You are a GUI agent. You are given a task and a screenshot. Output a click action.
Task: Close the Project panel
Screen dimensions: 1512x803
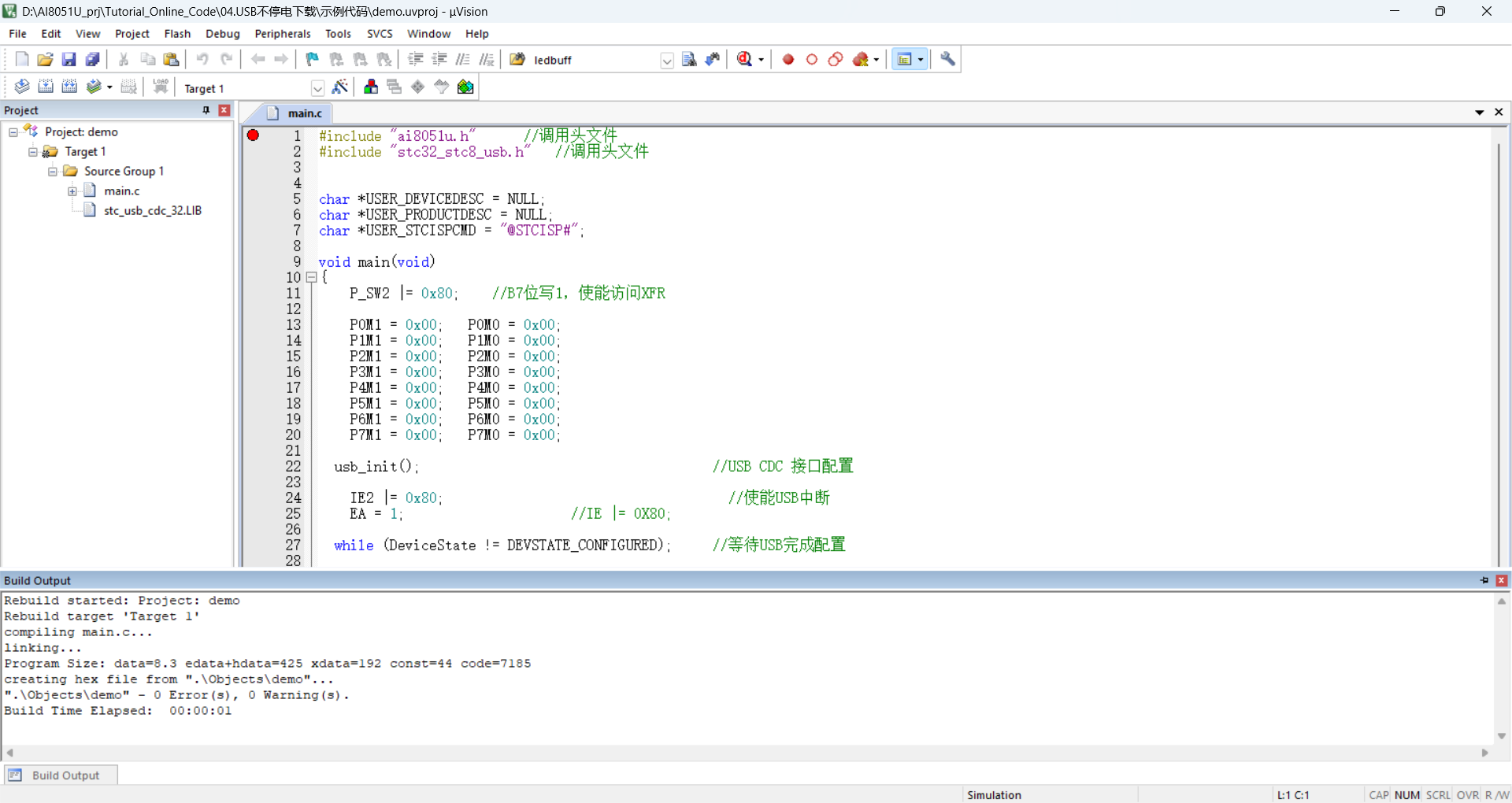click(224, 110)
